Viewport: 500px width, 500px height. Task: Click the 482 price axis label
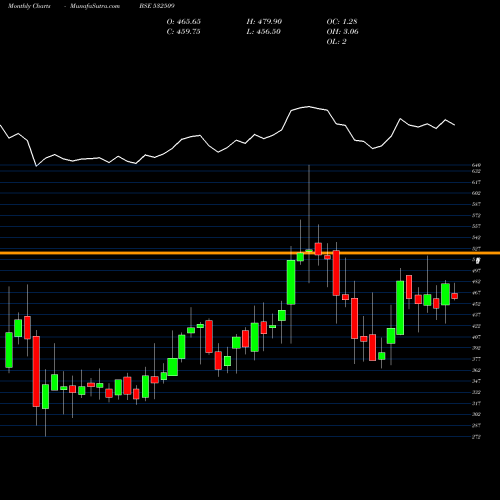coord(476,282)
